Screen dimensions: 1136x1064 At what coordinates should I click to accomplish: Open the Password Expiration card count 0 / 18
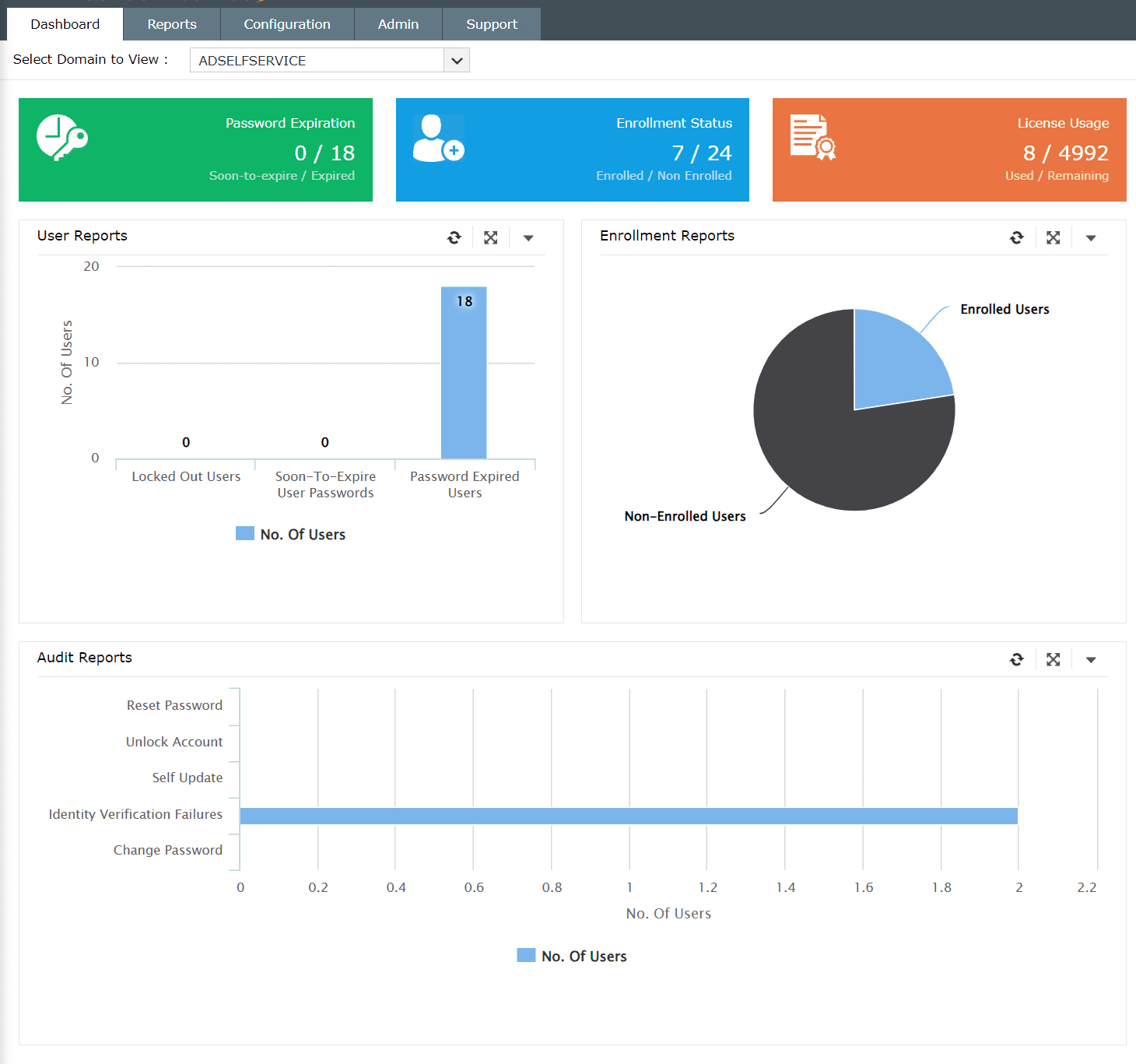pyautogui.click(x=324, y=153)
